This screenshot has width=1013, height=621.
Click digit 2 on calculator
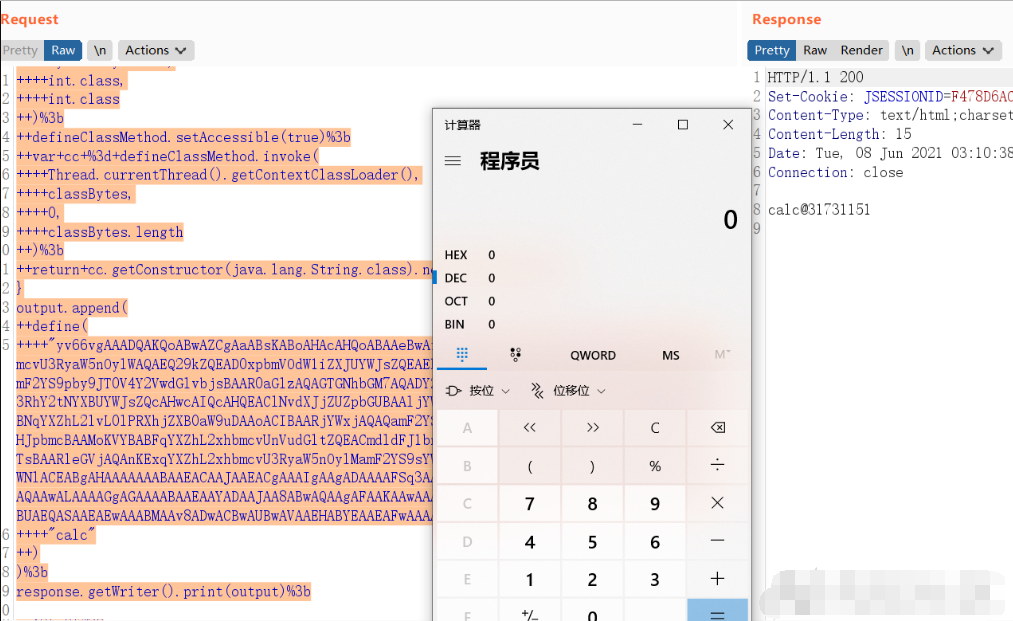[592, 579]
